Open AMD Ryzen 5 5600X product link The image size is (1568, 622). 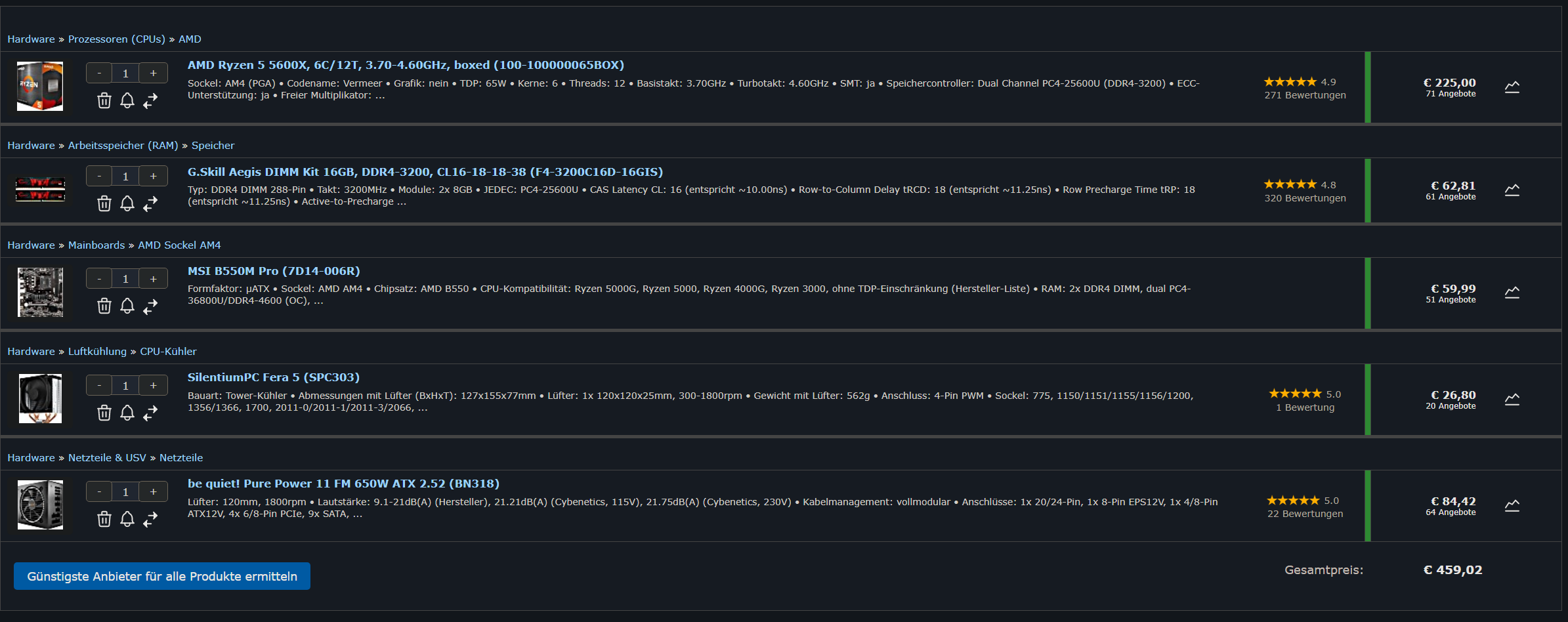click(406, 65)
